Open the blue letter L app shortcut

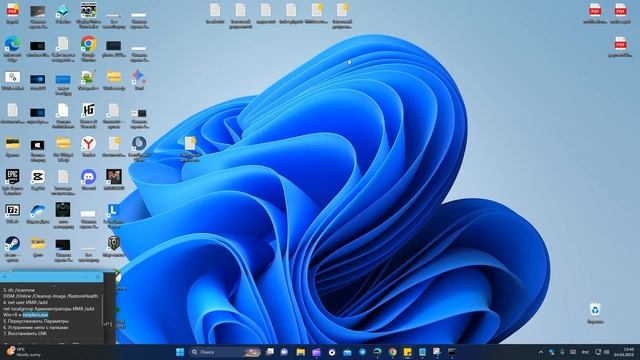(113, 211)
